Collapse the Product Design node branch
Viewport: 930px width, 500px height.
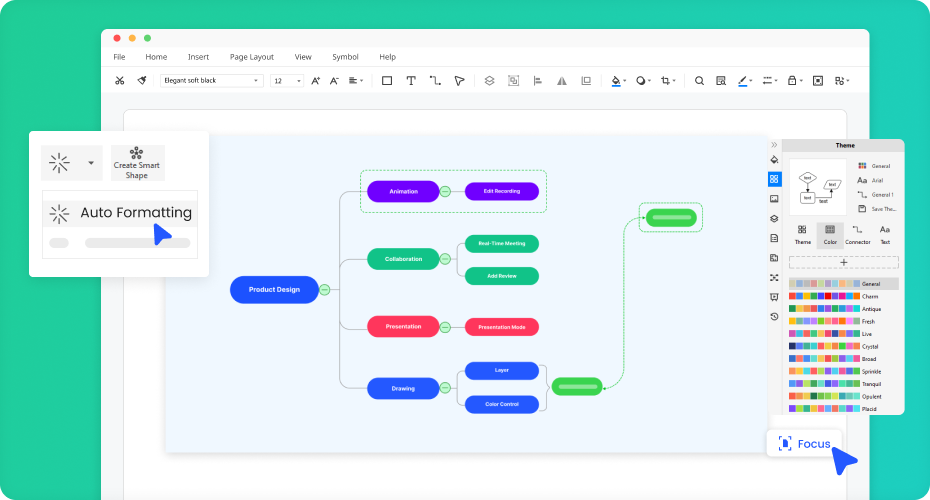coord(324,290)
